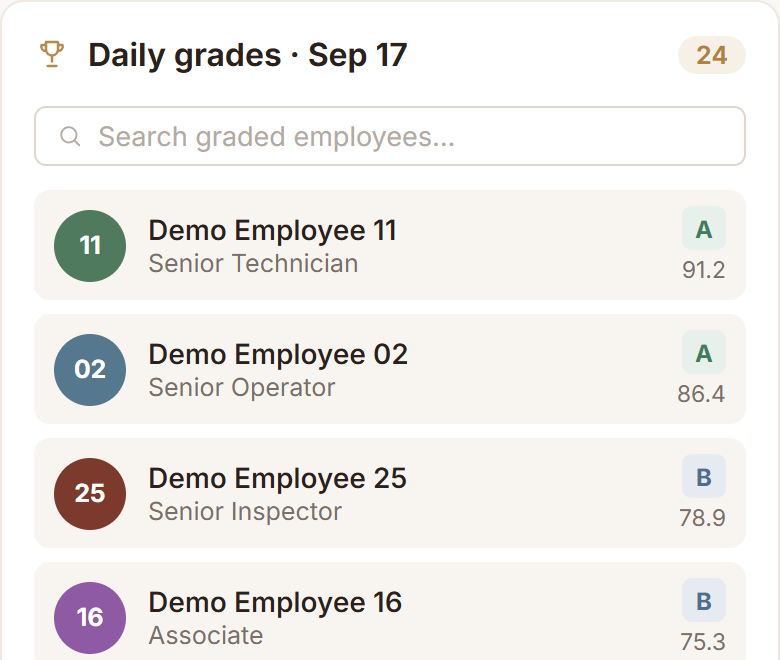Viewport: 780px width, 660px height.
Task: Select the Demo Employee 02 name
Action: (x=278, y=355)
